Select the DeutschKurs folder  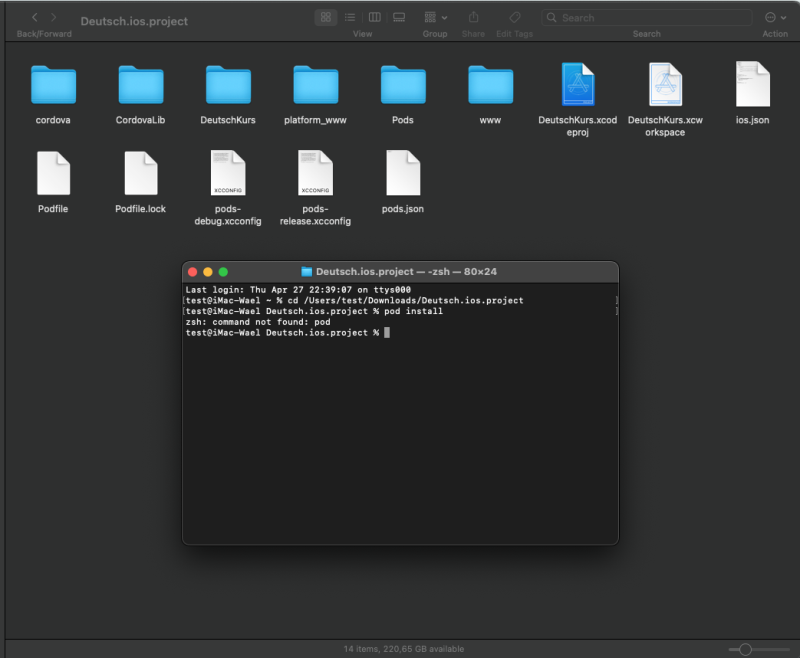pyautogui.click(x=228, y=85)
